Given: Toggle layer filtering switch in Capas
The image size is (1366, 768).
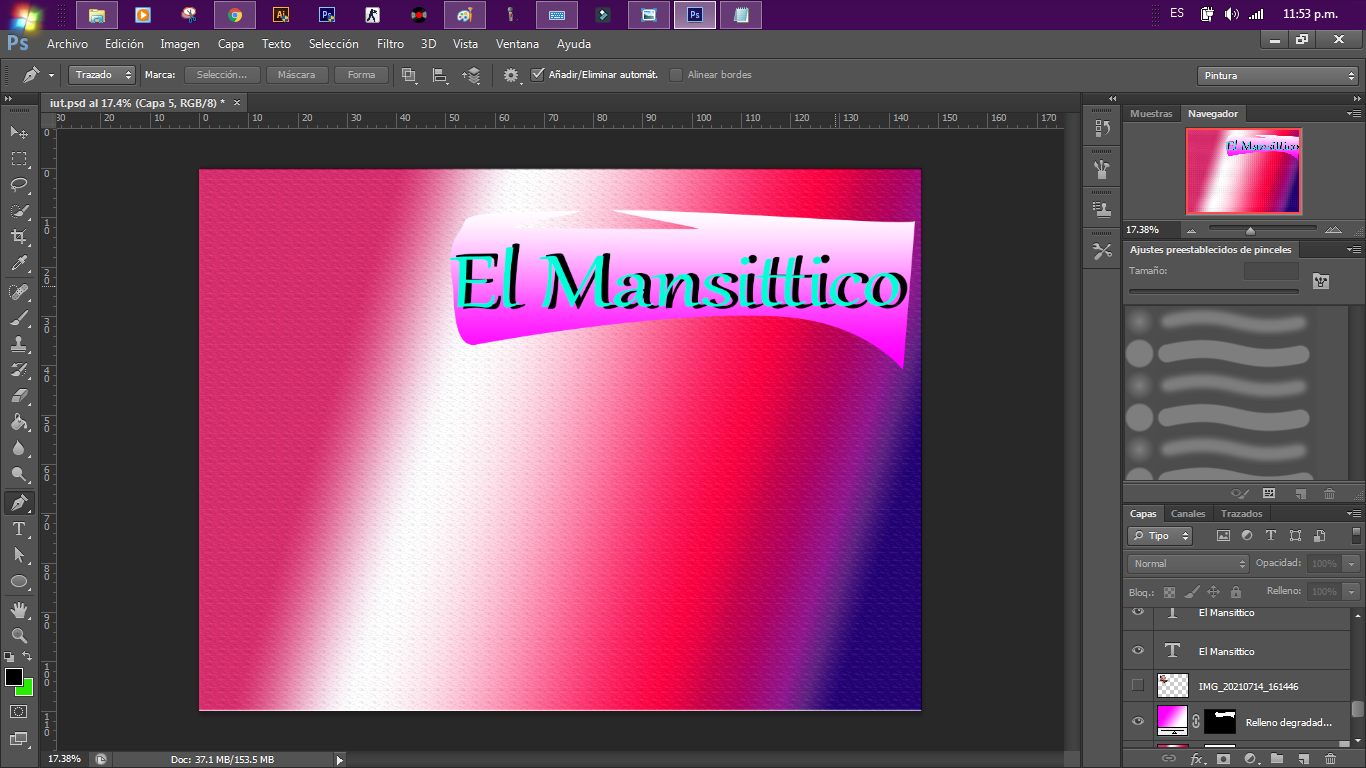Looking at the screenshot, I should (1356, 535).
